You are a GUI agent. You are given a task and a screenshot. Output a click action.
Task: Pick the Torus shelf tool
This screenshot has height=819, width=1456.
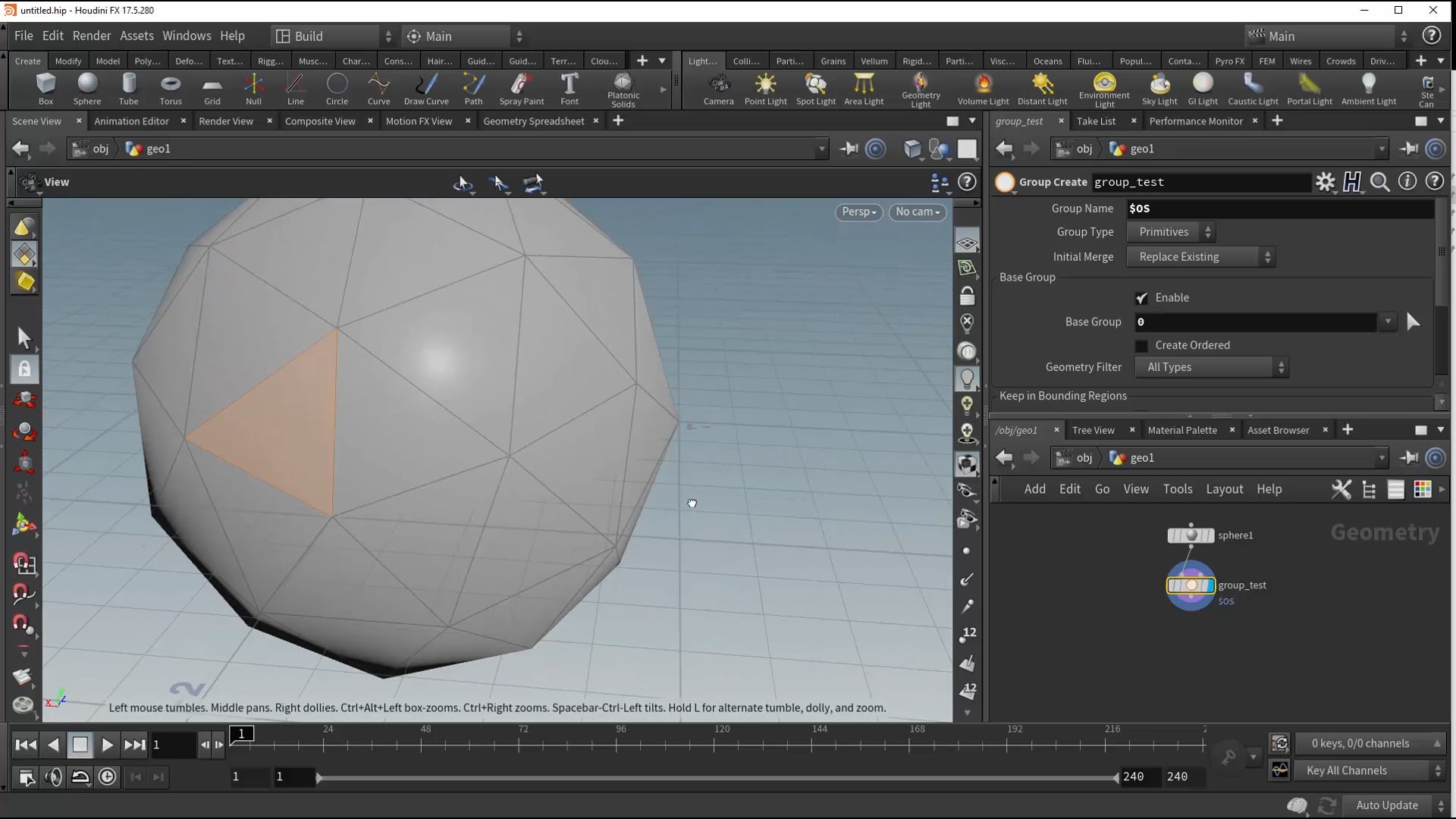[x=171, y=89]
